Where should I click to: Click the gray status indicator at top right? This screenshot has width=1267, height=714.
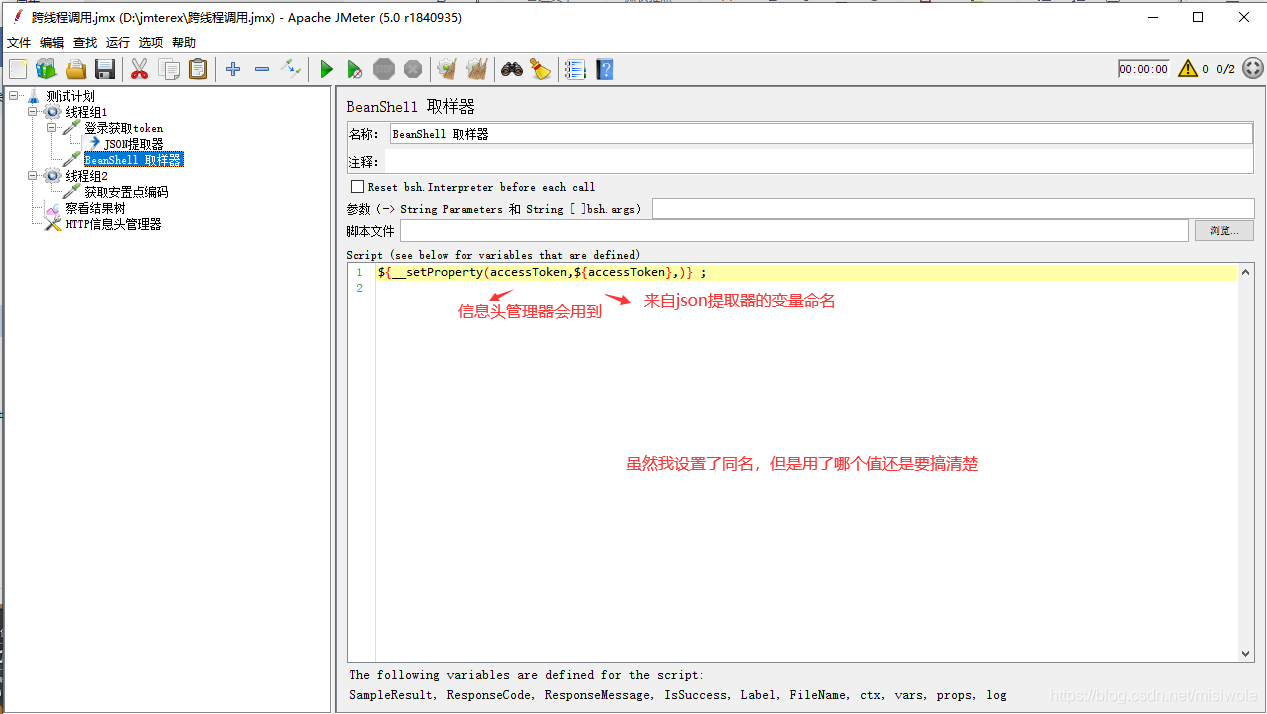(x=1253, y=69)
